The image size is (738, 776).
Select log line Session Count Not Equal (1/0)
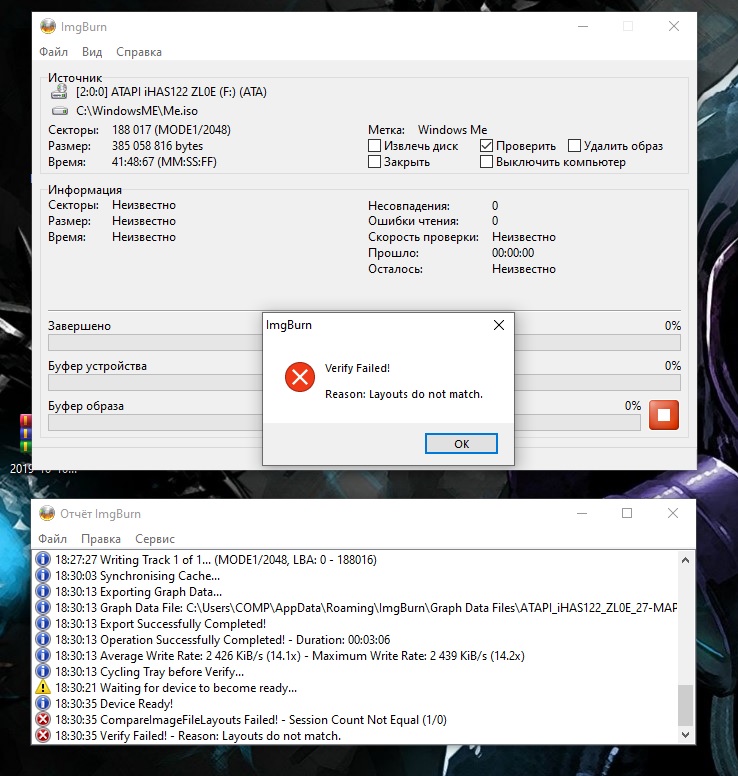251,720
